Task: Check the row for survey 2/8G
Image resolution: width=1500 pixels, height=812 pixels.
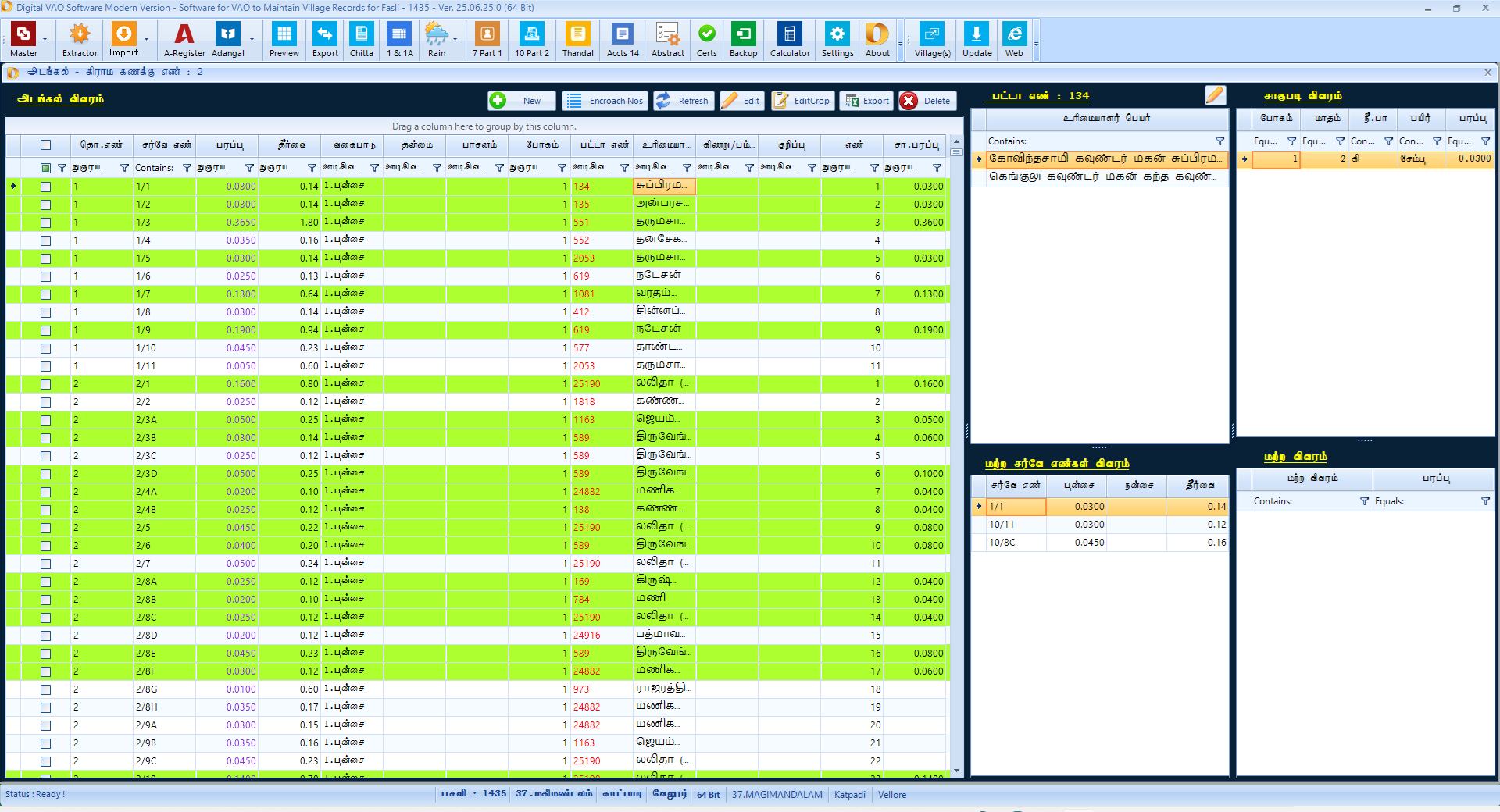Action: tap(45, 689)
